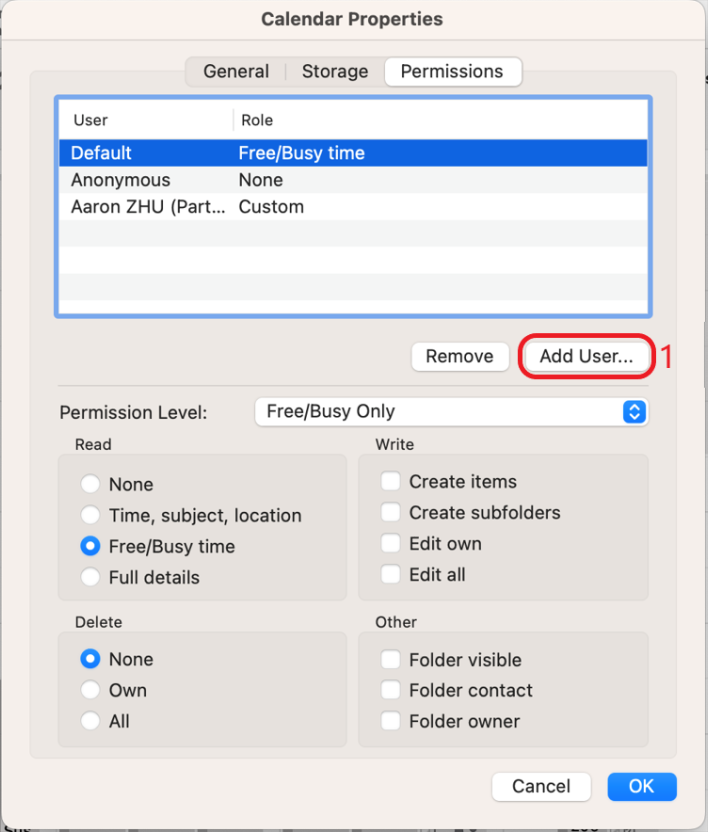Image resolution: width=708 pixels, height=832 pixels.
Task: Enable the Create items checkbox
Action: (x=391, y=482)
